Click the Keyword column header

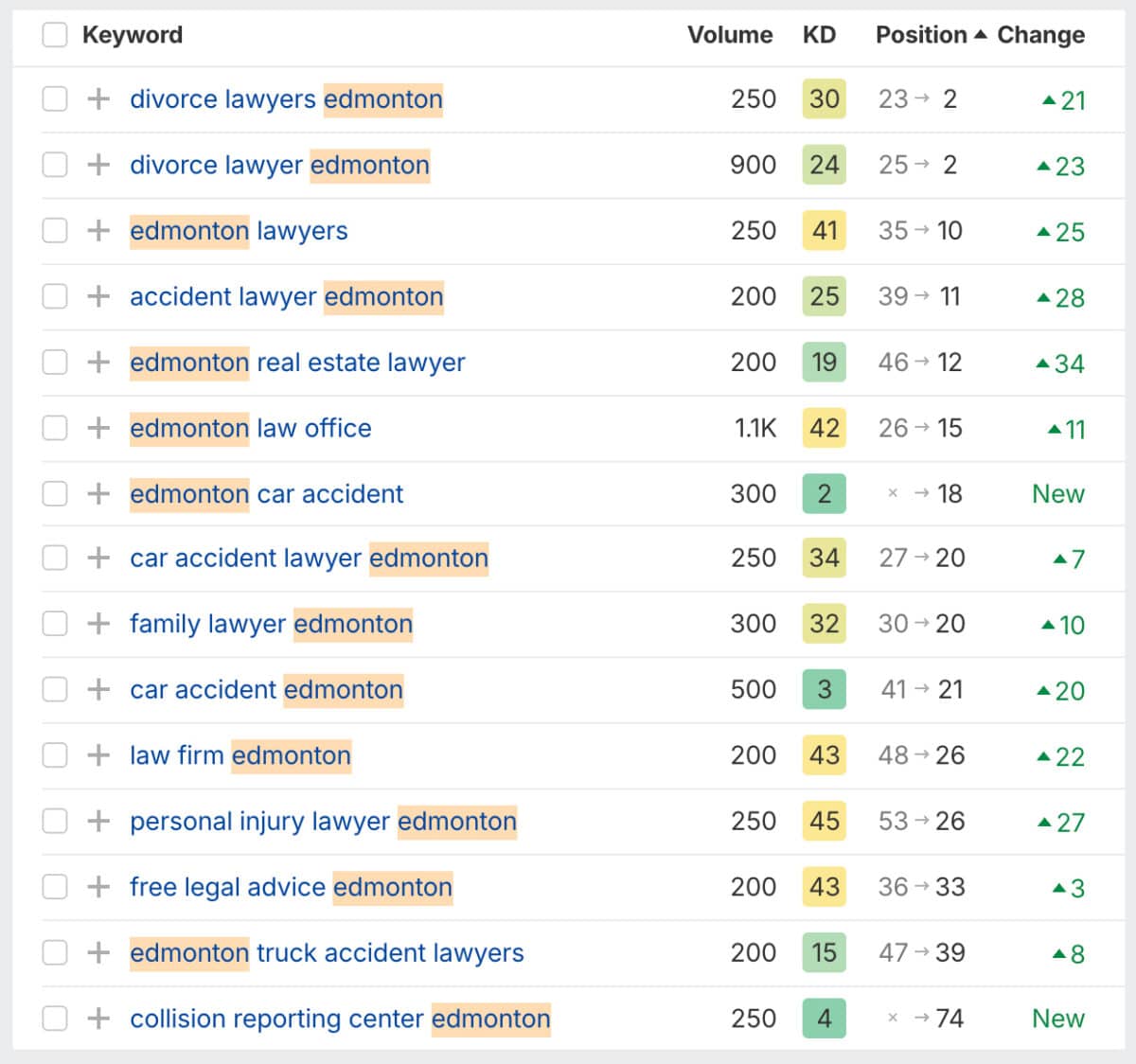click(x=133, y=35)
